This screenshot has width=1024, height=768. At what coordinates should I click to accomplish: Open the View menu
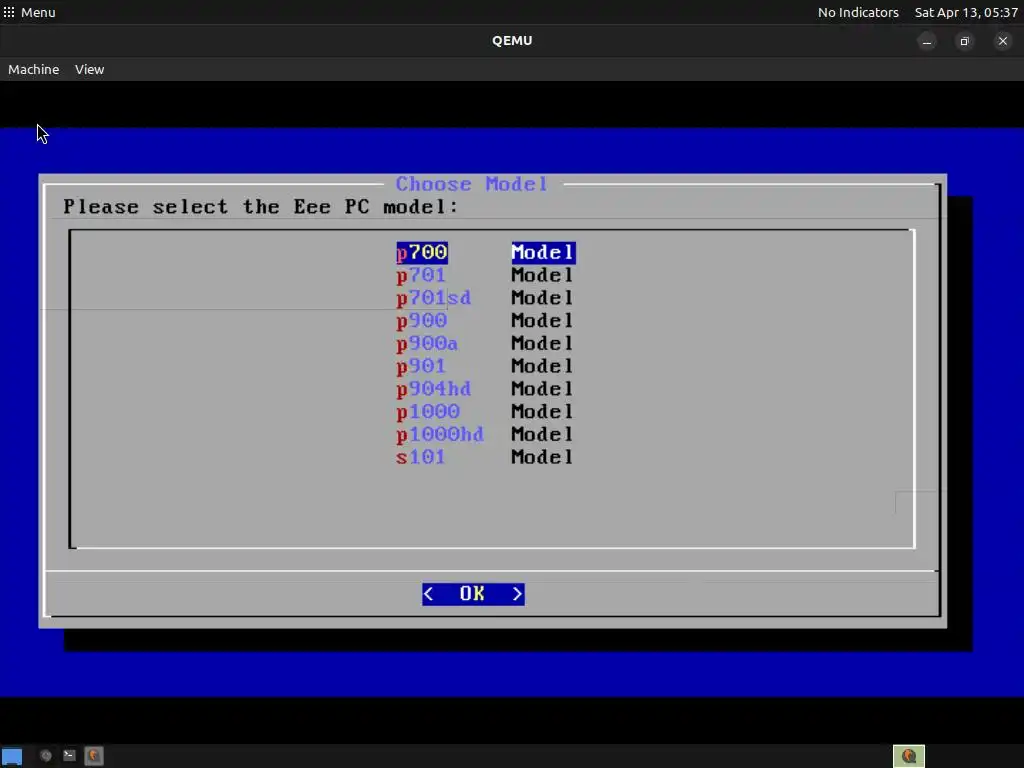click(89, 69)
